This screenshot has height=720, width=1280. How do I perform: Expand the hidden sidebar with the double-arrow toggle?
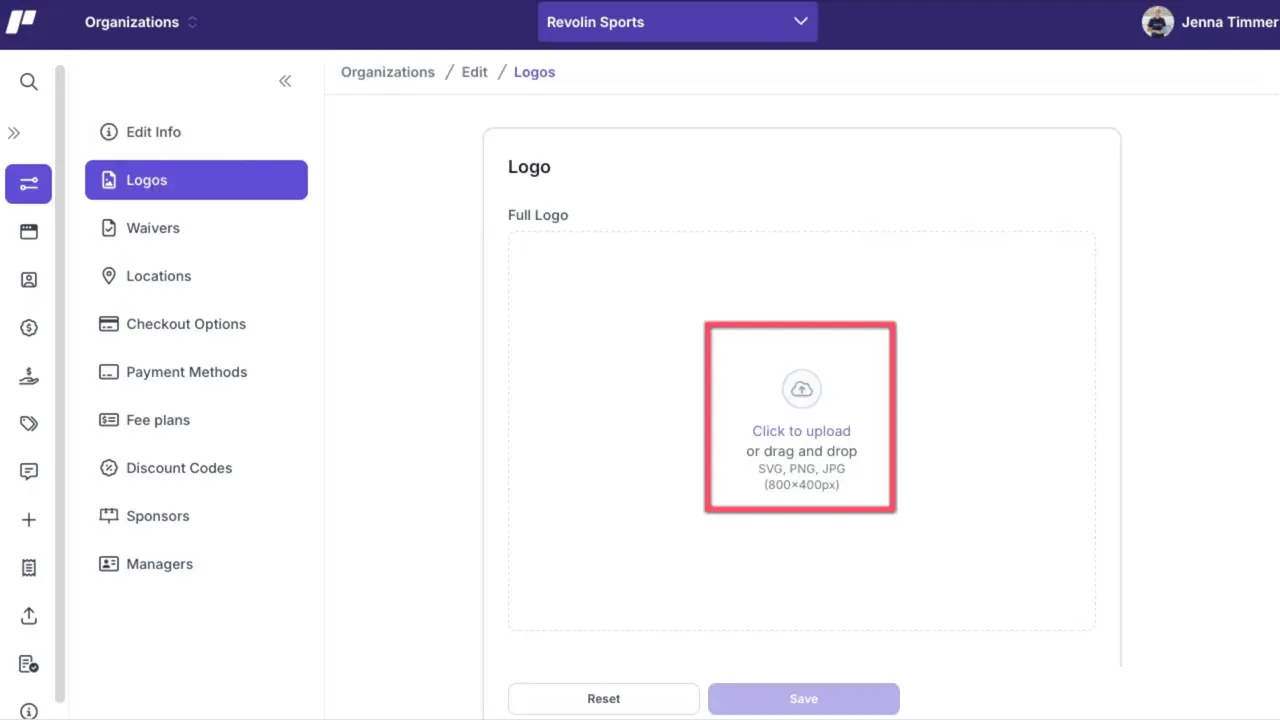pos(14,132)
